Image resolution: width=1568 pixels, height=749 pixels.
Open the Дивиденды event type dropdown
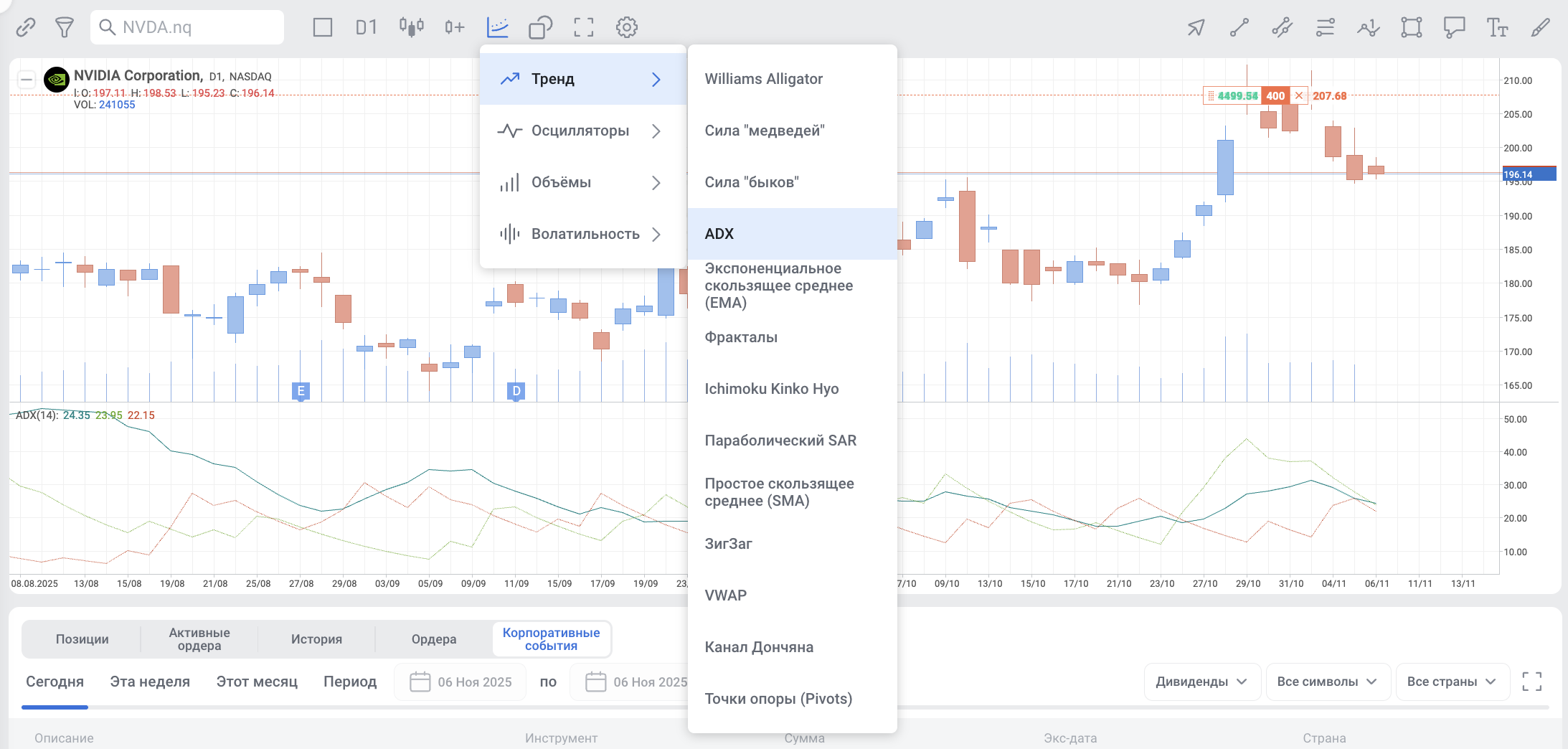click(1202, 682)
